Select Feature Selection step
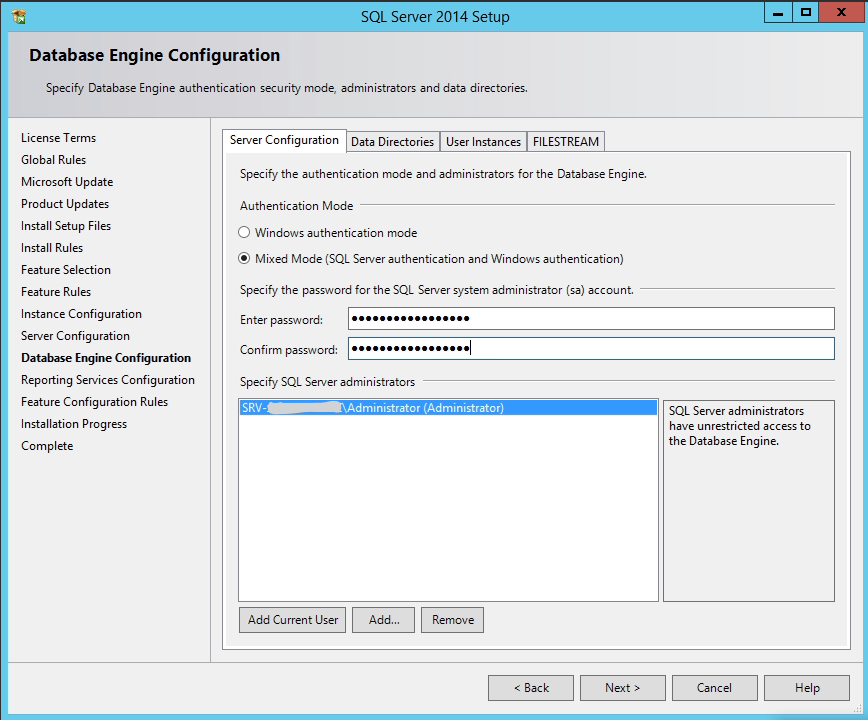This screenshot has width=868, height=720. 65,269
